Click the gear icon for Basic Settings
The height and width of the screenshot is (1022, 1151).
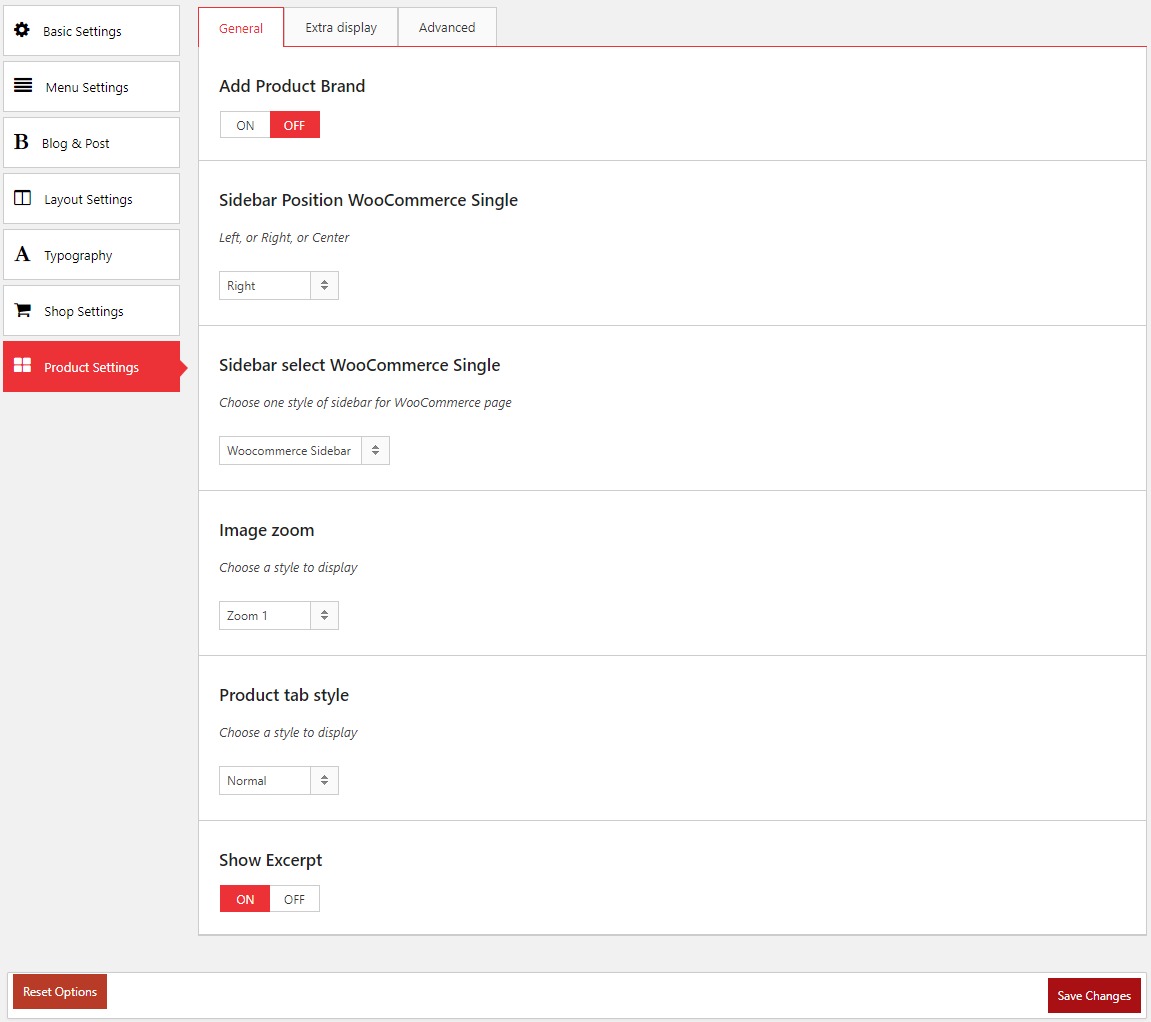[22, 31]
